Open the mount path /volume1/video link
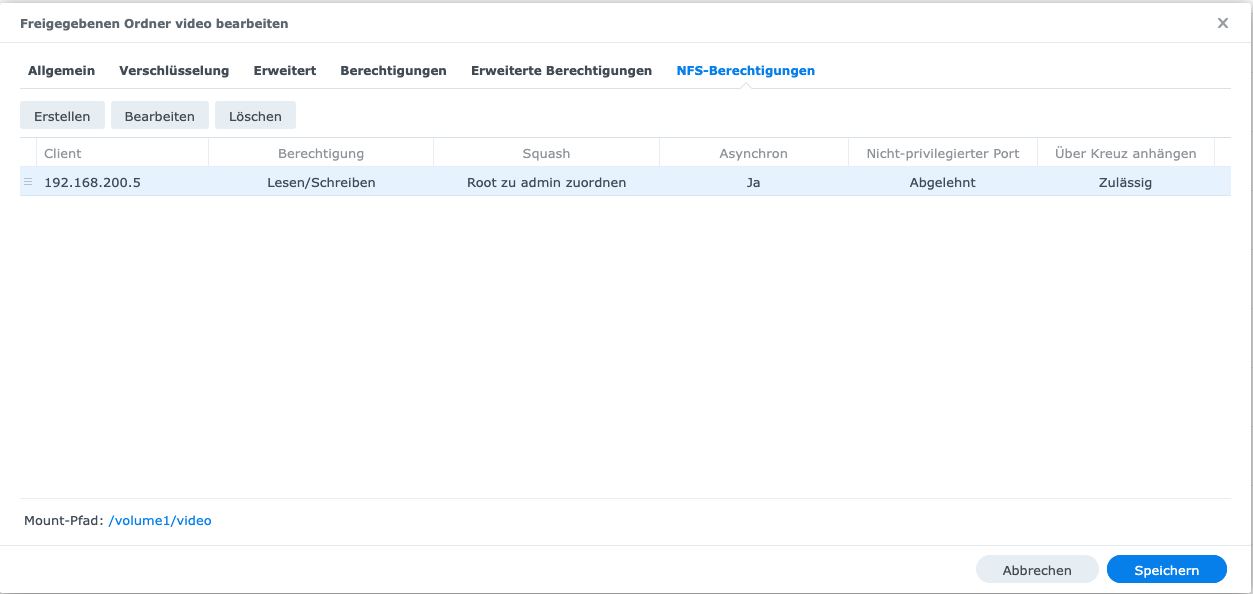 (160, 521)
